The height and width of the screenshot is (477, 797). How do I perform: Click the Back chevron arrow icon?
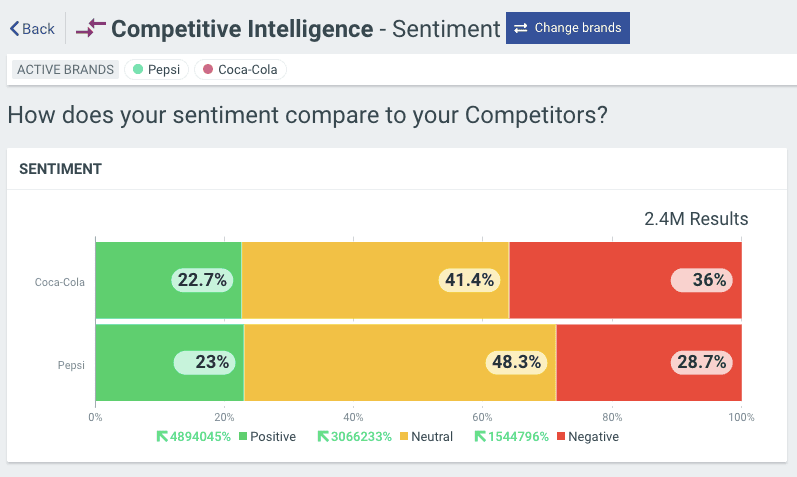tap(14, 28)
